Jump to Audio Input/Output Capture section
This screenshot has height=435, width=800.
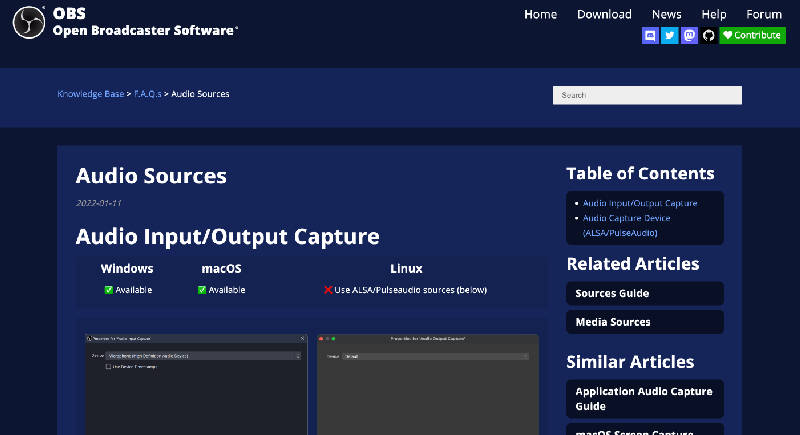pyautogui.click(x=640, y=203)
